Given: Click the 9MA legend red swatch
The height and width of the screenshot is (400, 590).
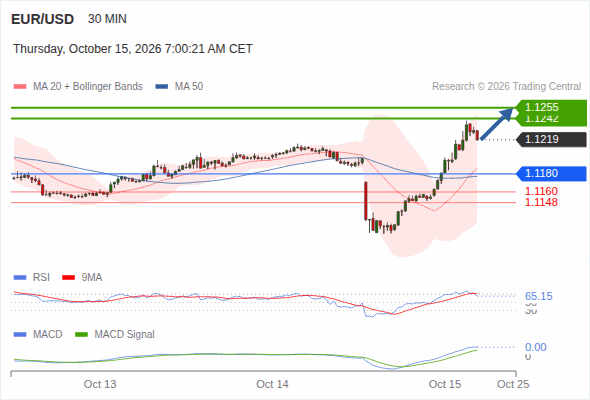Looking at the screenshot, I should tap(68, 278).
